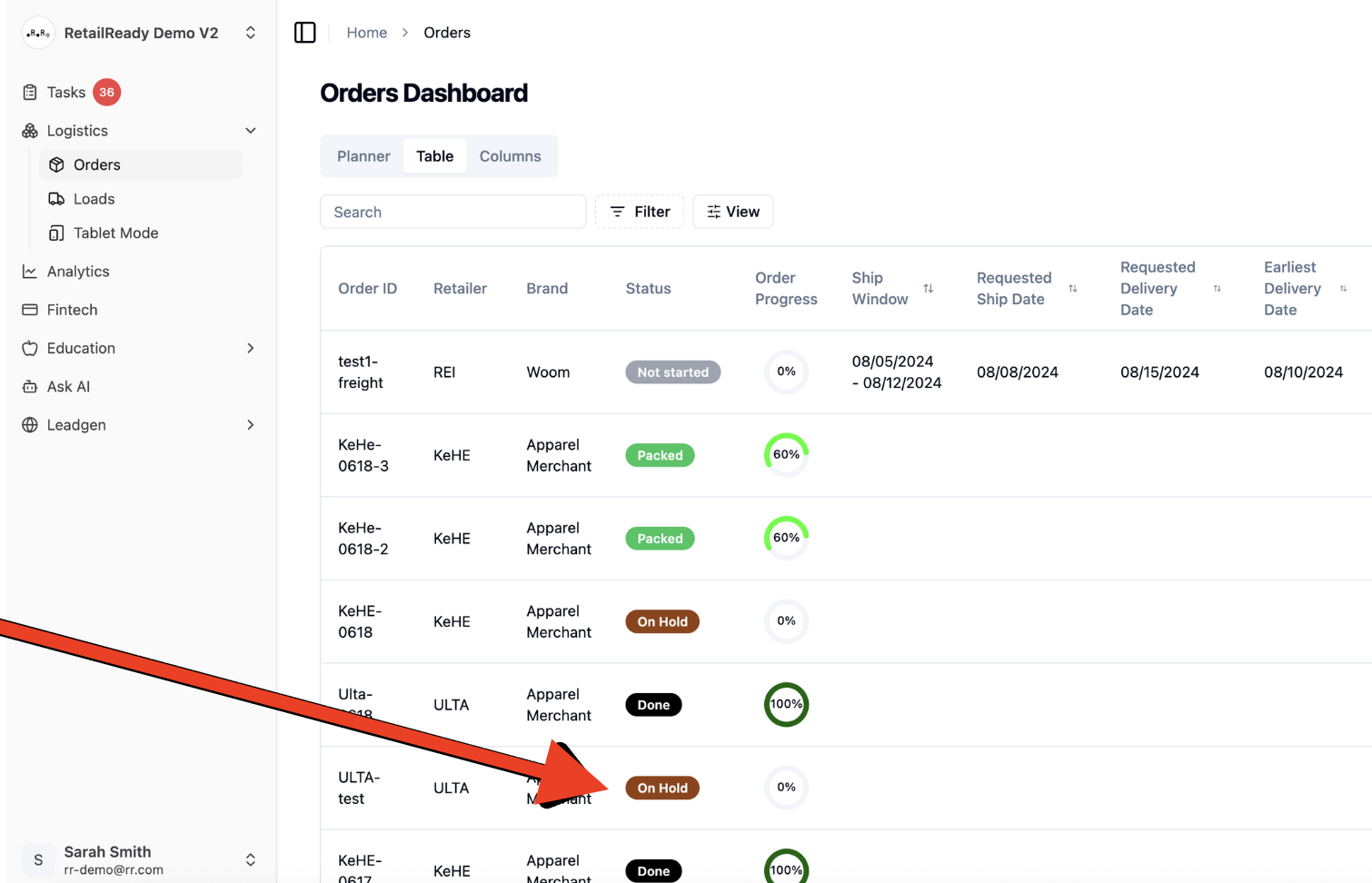
Task: Open Tablet Mode in the sidebar
Action: point(141,233)
